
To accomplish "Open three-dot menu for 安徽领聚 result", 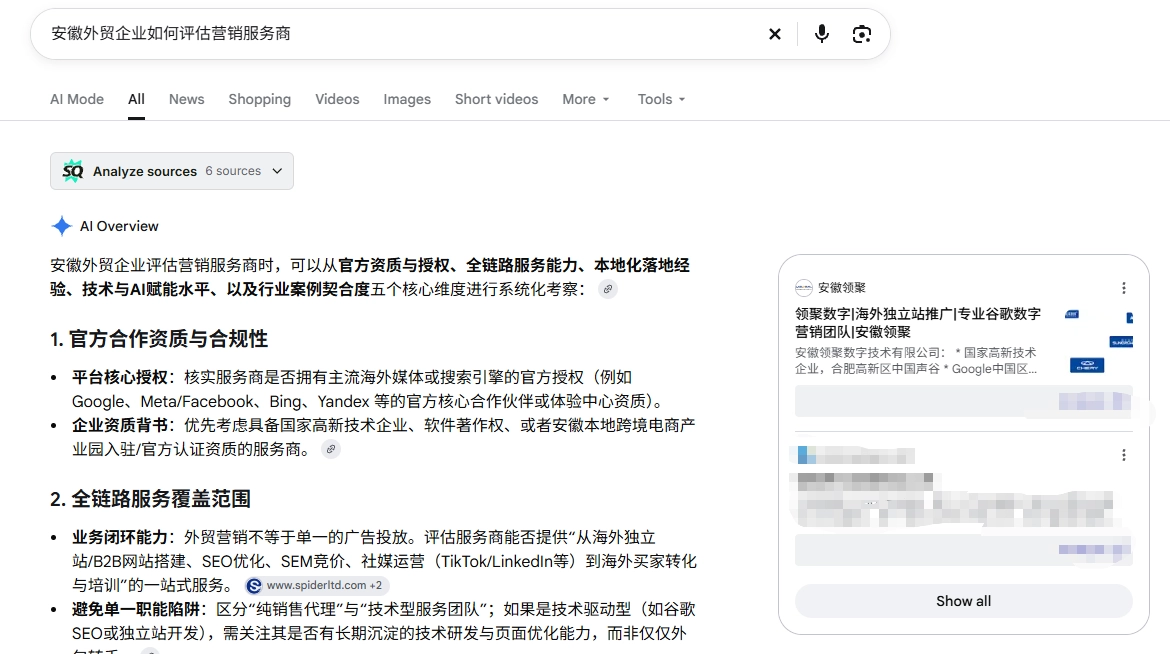I will coord(1124,287).
